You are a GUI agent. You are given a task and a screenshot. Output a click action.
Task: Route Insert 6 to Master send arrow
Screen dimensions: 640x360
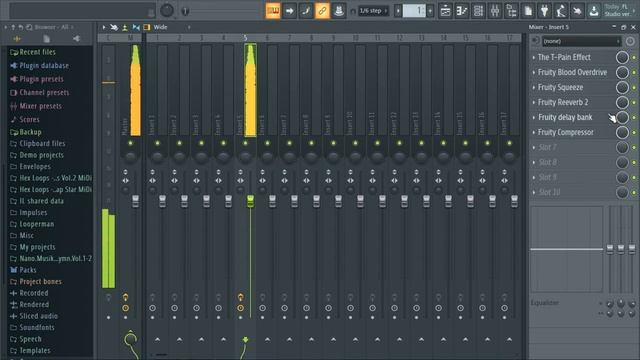coord(267,340)
